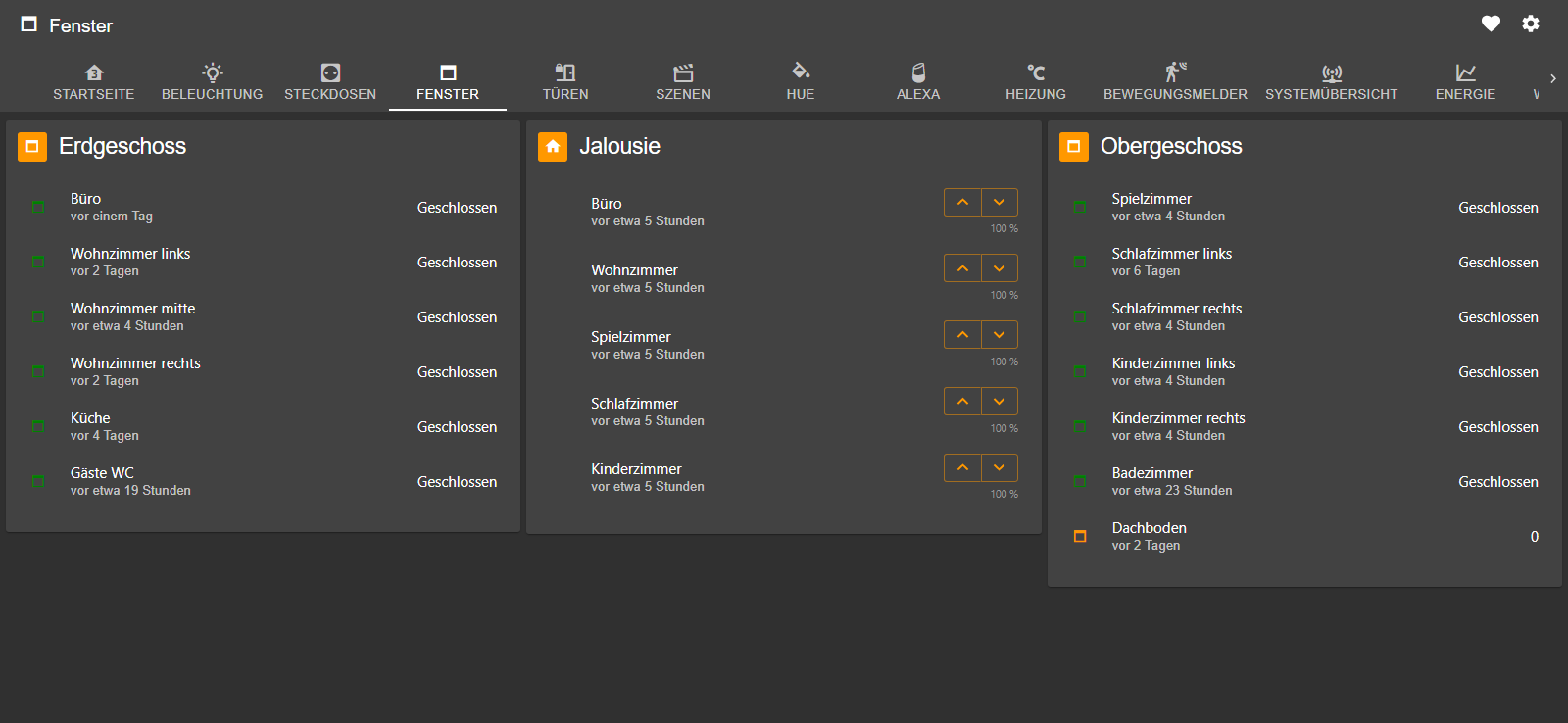Click the Erdgeschoss Büro window state icon
The width and height of the screenshot is (1568, 723).
(38, 208)
